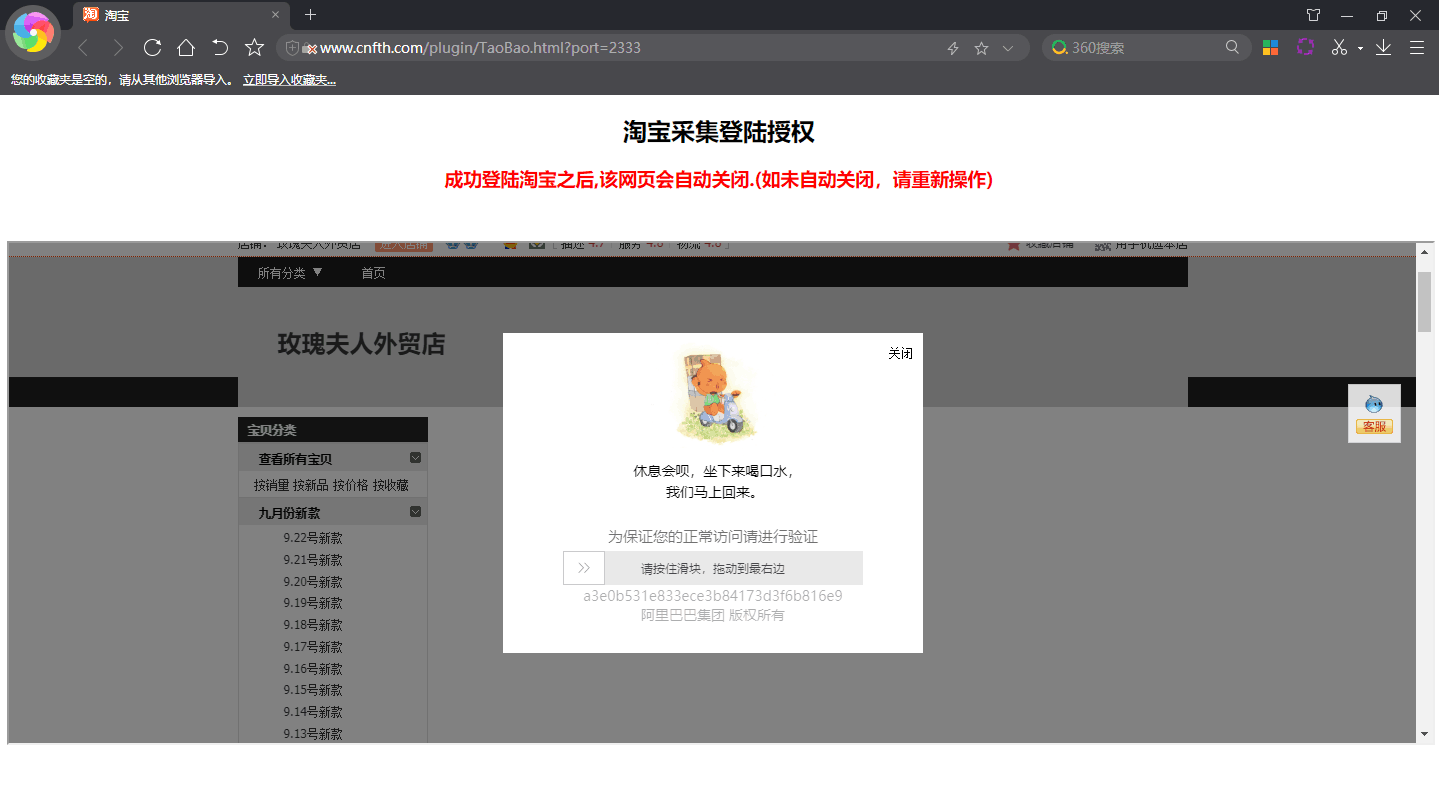Click the shop name 玫瑰夫人外贸店

click(361, 345)
